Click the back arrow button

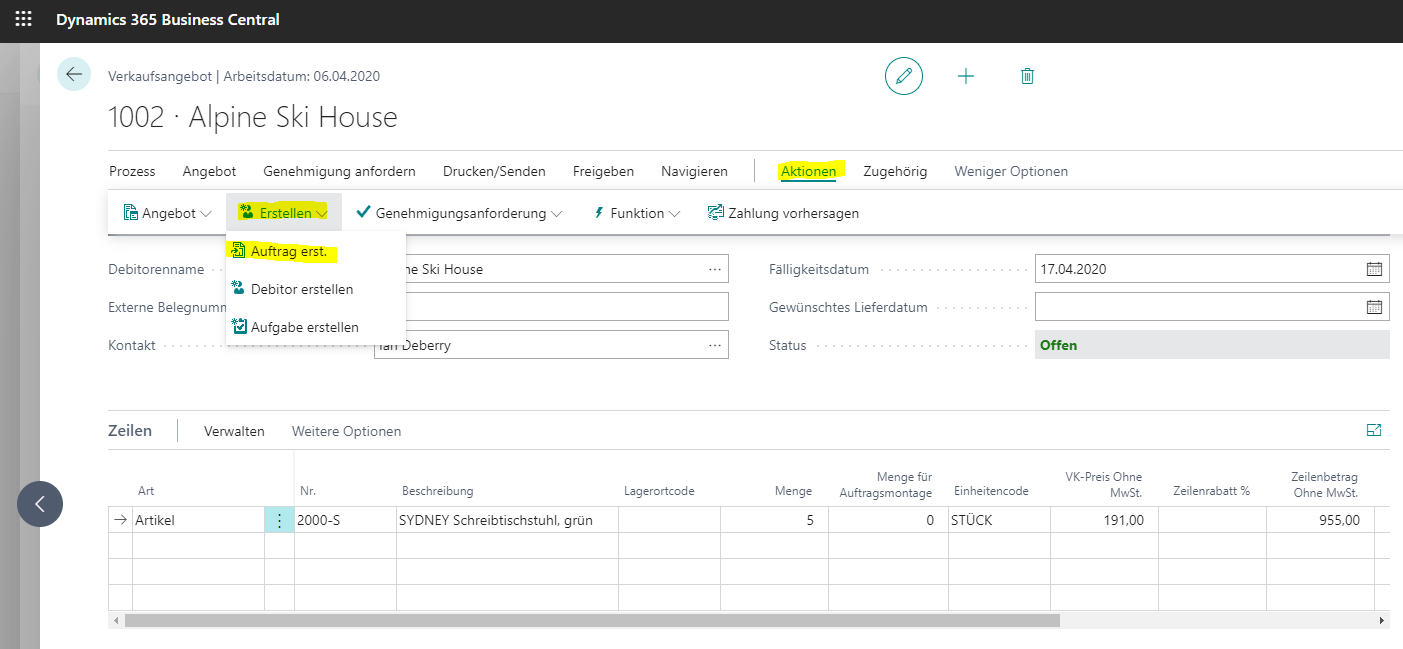74,75
